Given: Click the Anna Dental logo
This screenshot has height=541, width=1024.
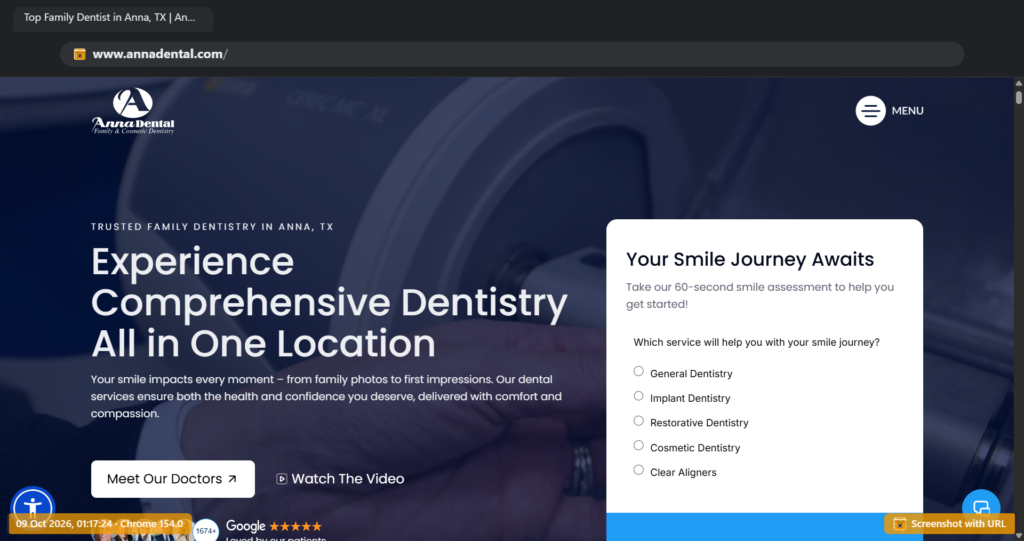Looking at the screenshot, I should (x=133, y=111).
